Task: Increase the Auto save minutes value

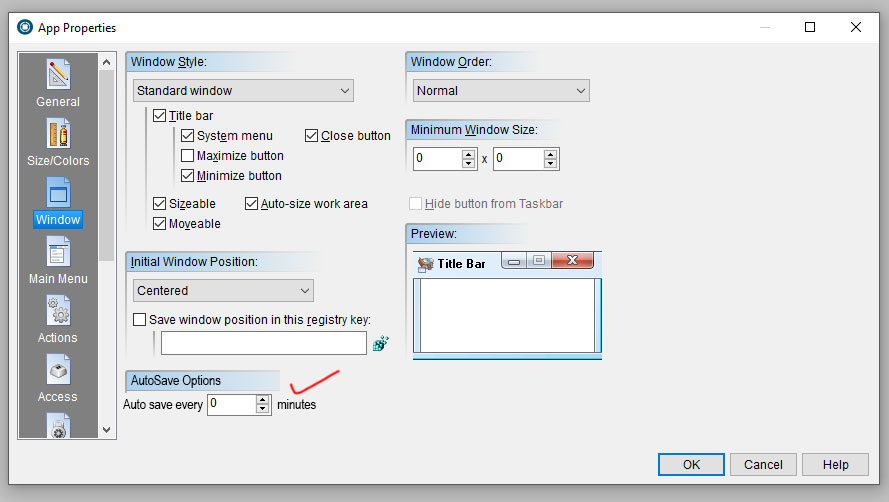Action: pyautogui.click(x=262, y=400)
